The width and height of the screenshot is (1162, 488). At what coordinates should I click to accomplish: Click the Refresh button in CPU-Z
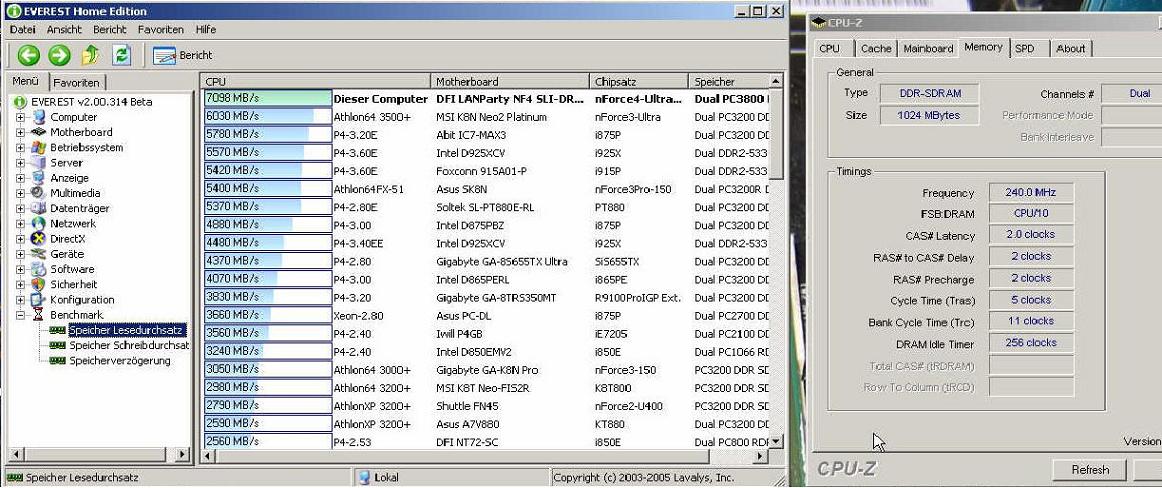(x=1090, y=469)
